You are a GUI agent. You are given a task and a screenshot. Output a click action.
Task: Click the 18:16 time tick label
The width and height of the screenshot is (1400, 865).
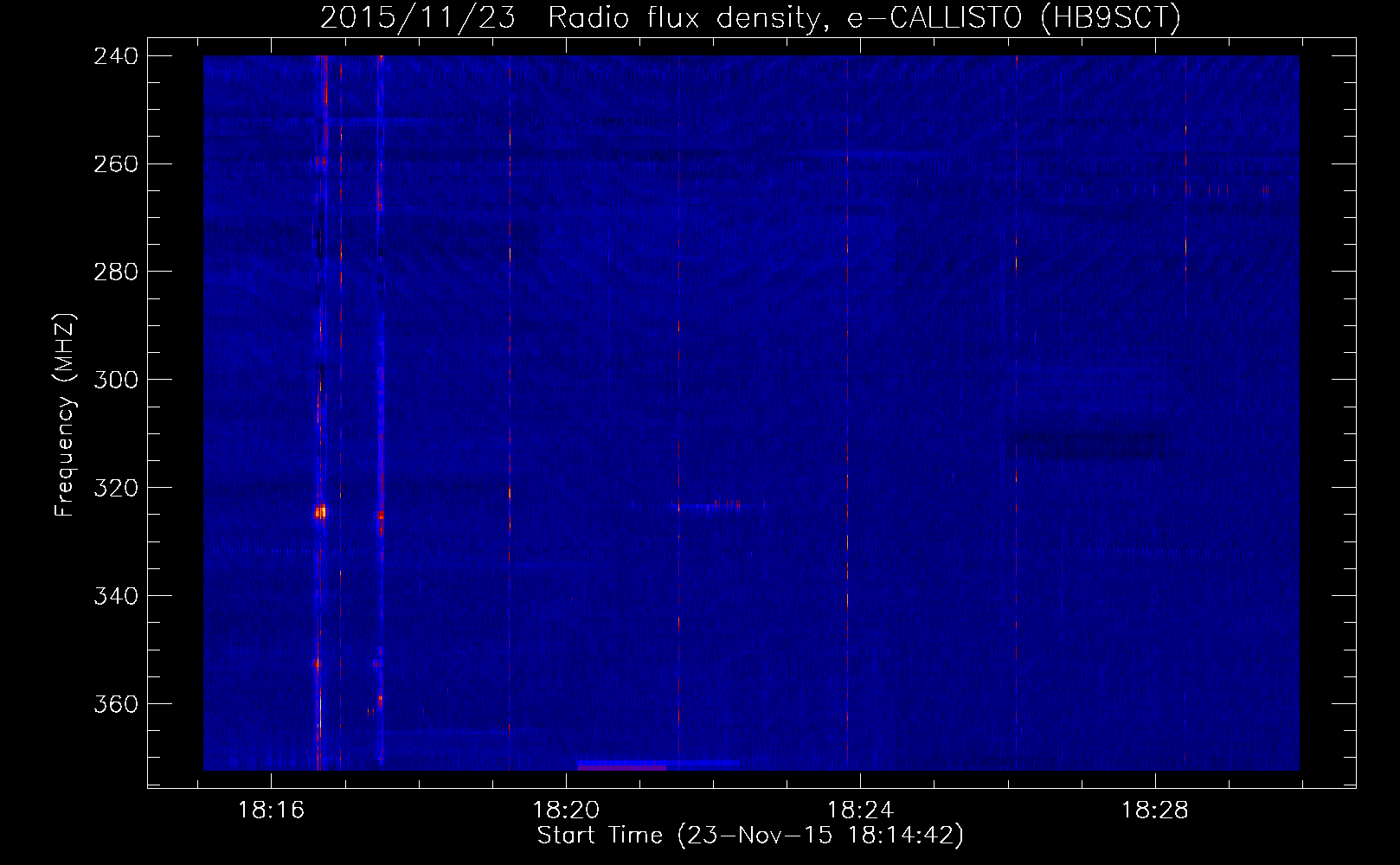tap(272, 811)
